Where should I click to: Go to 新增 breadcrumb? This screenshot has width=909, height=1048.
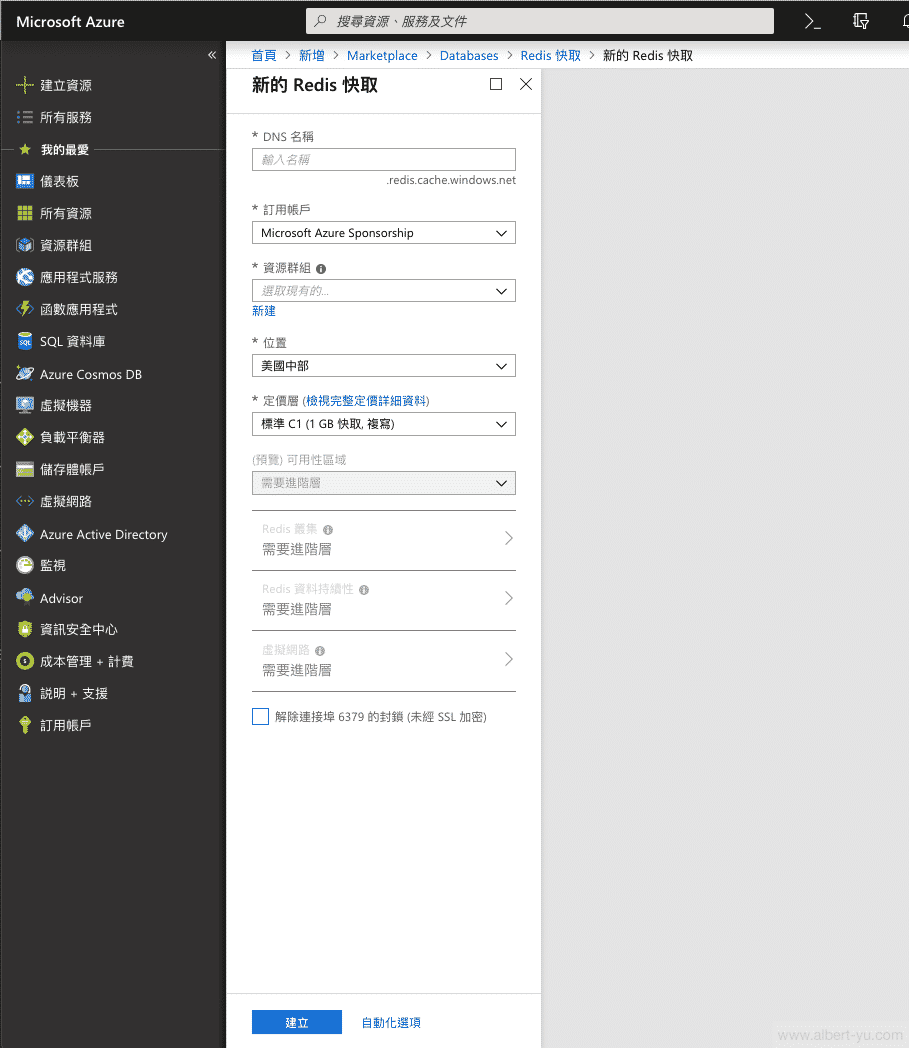pos(311,55)
